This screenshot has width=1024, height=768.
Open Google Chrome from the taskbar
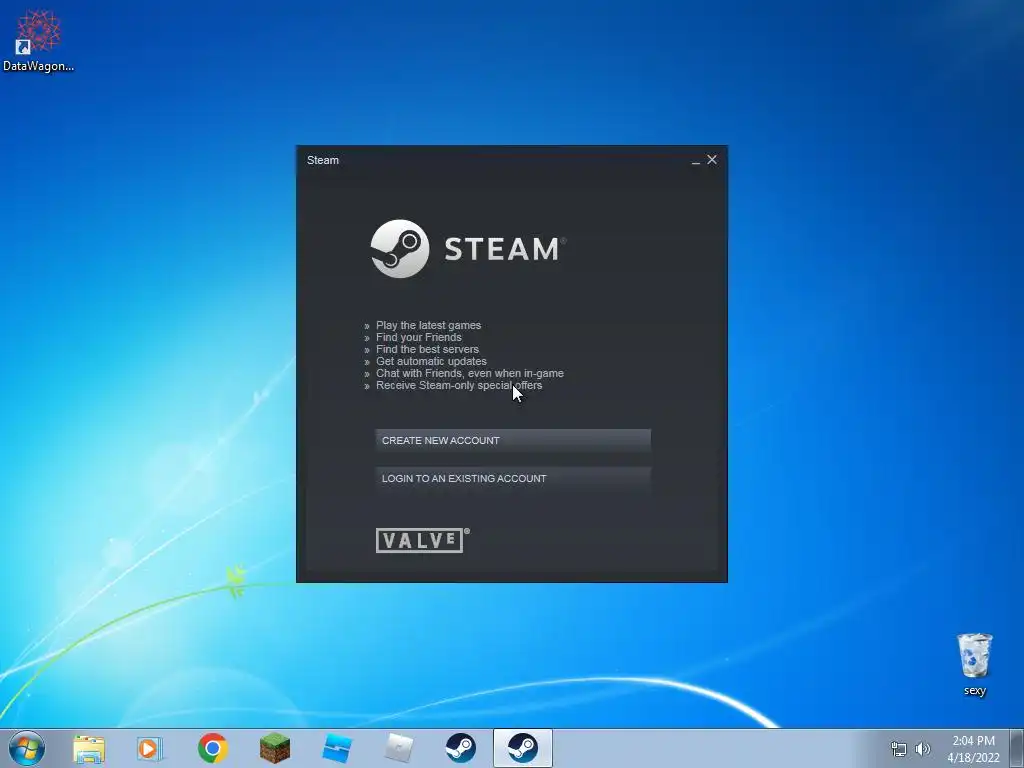click(212, 748)
